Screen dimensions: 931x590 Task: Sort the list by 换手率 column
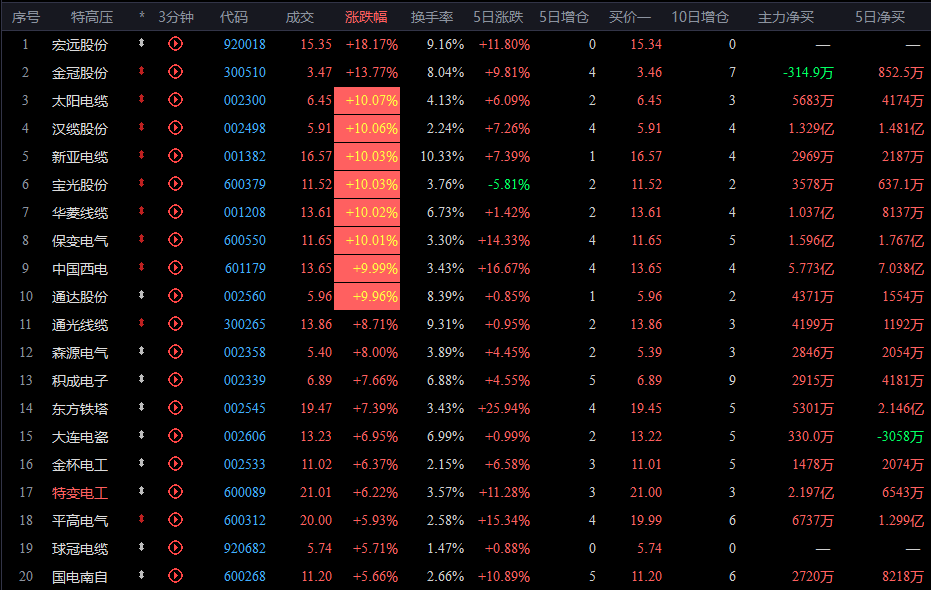432,17
